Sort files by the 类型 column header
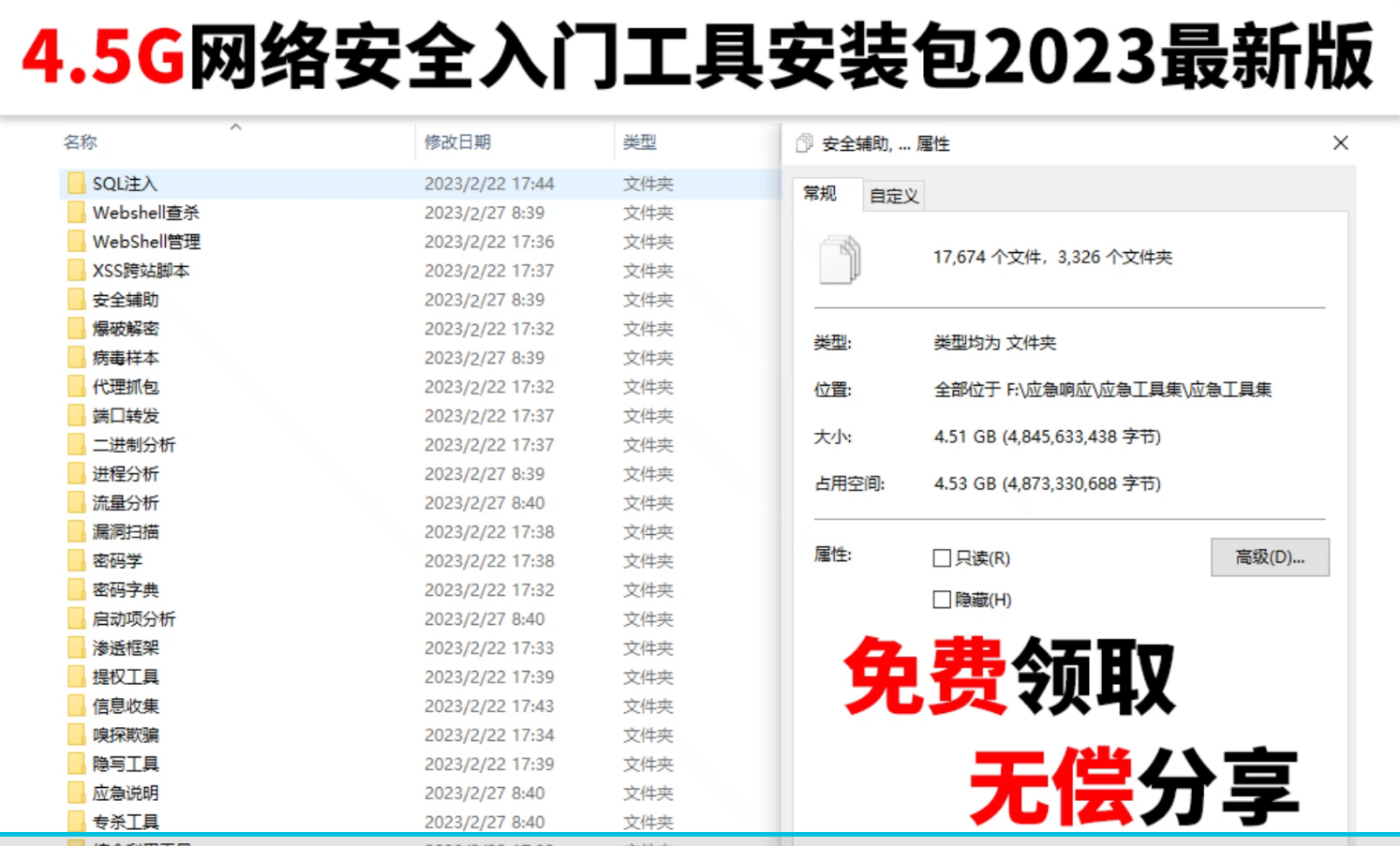Screen dimensions: 1400x846 coord(638,141)
